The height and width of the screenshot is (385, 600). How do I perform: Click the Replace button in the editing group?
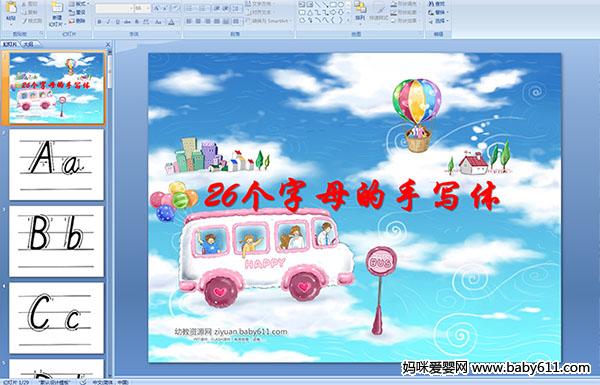[437, 12]
